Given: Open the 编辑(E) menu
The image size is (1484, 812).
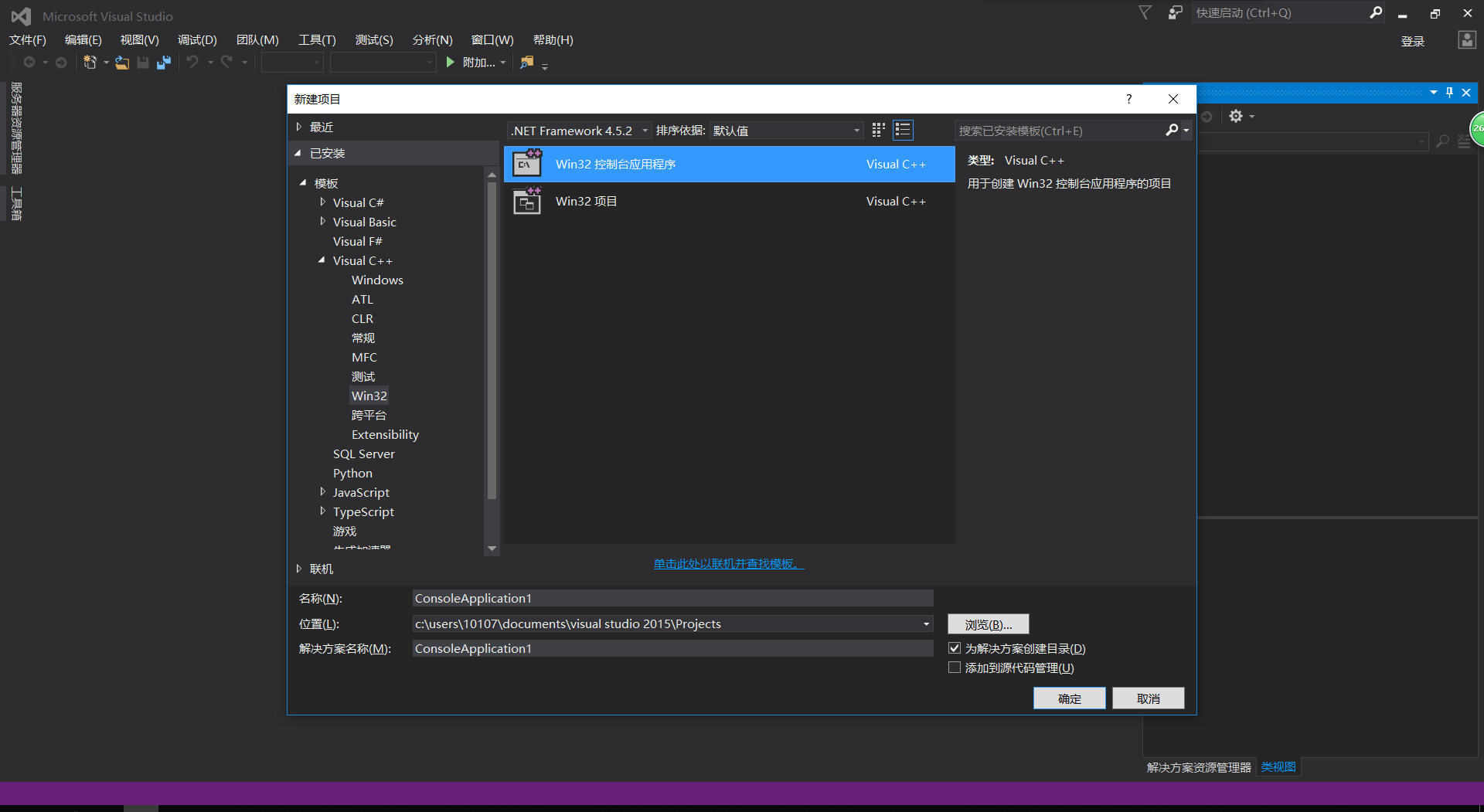Looking at the screenshot, I should coord(83,40).
